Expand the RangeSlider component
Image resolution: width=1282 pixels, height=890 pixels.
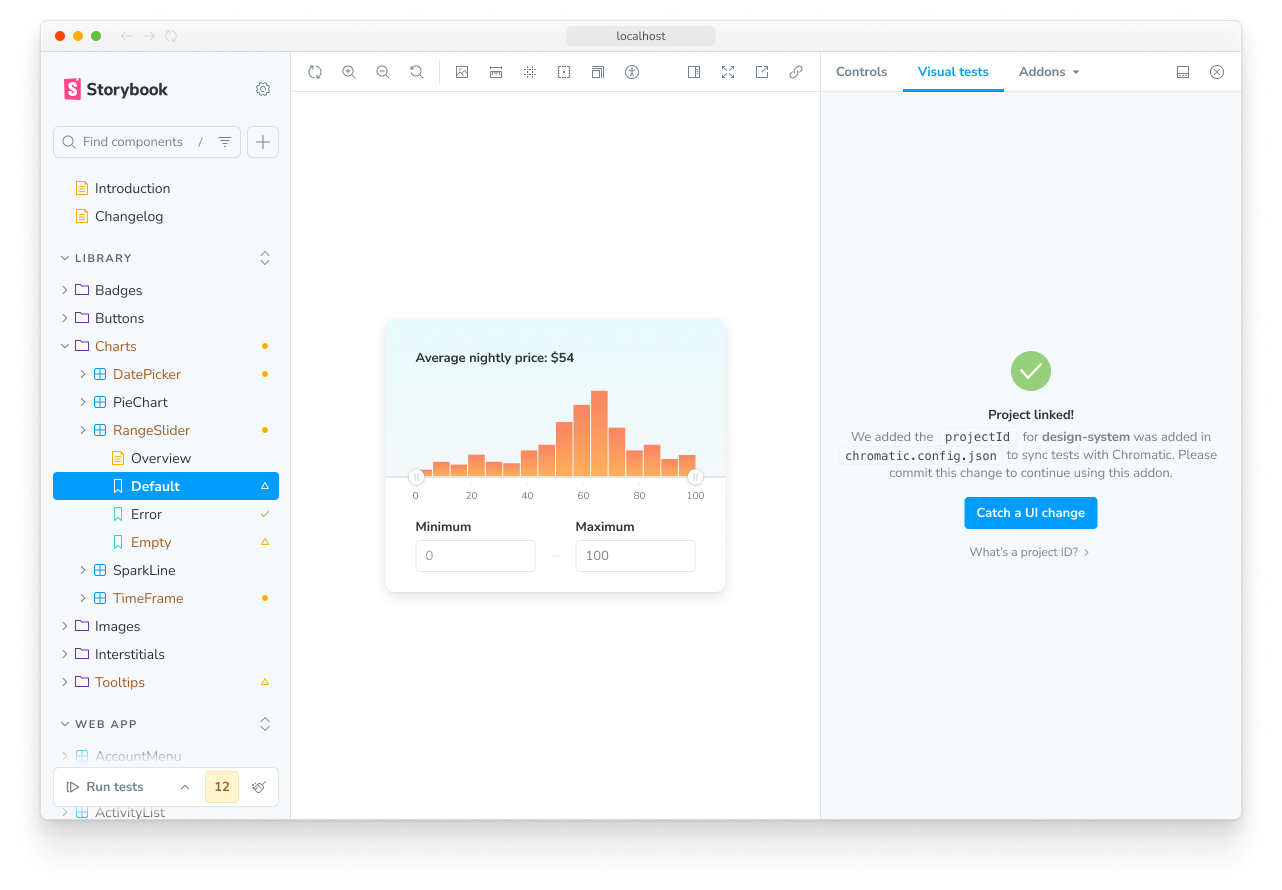83,430
